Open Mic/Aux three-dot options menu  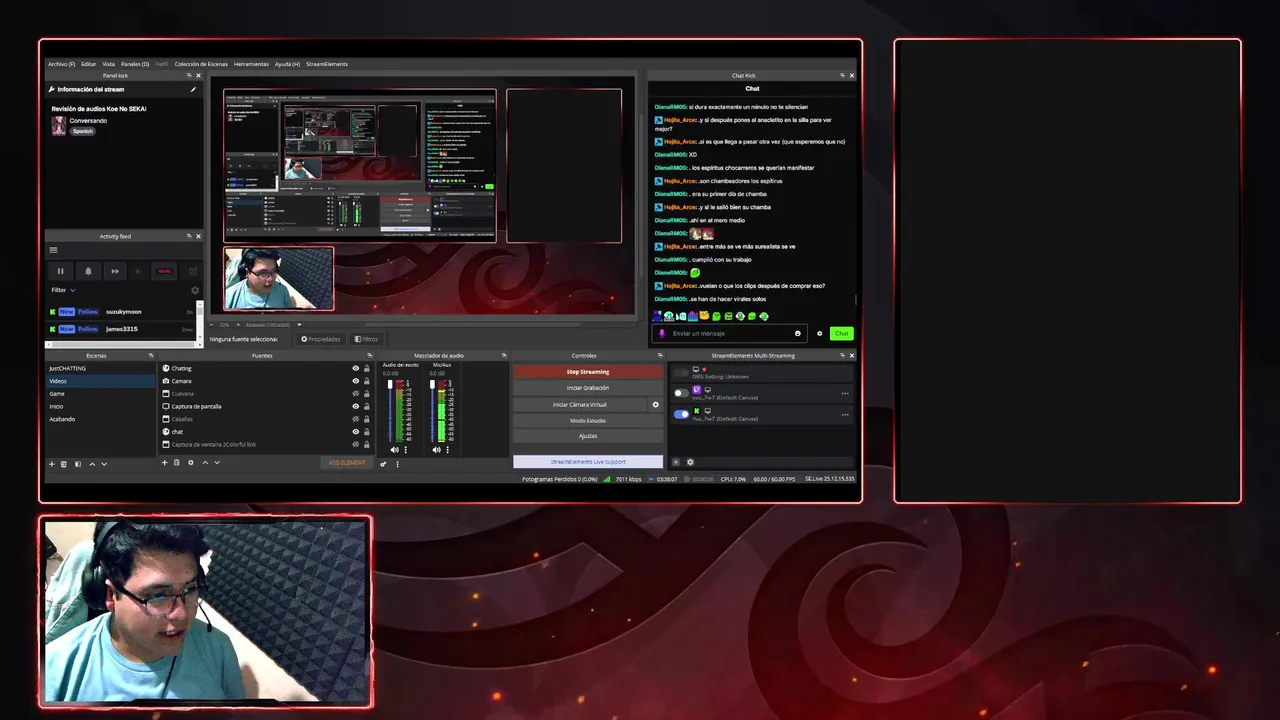[448, 450]
